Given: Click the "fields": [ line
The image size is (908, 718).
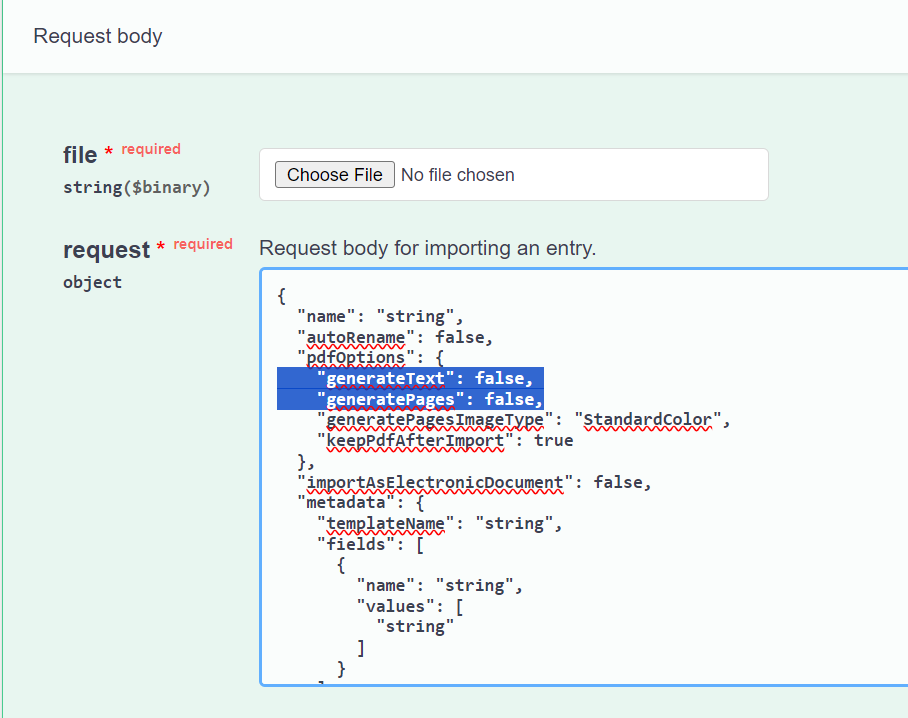Looking at the screenshot, I should tap(371, 544).
